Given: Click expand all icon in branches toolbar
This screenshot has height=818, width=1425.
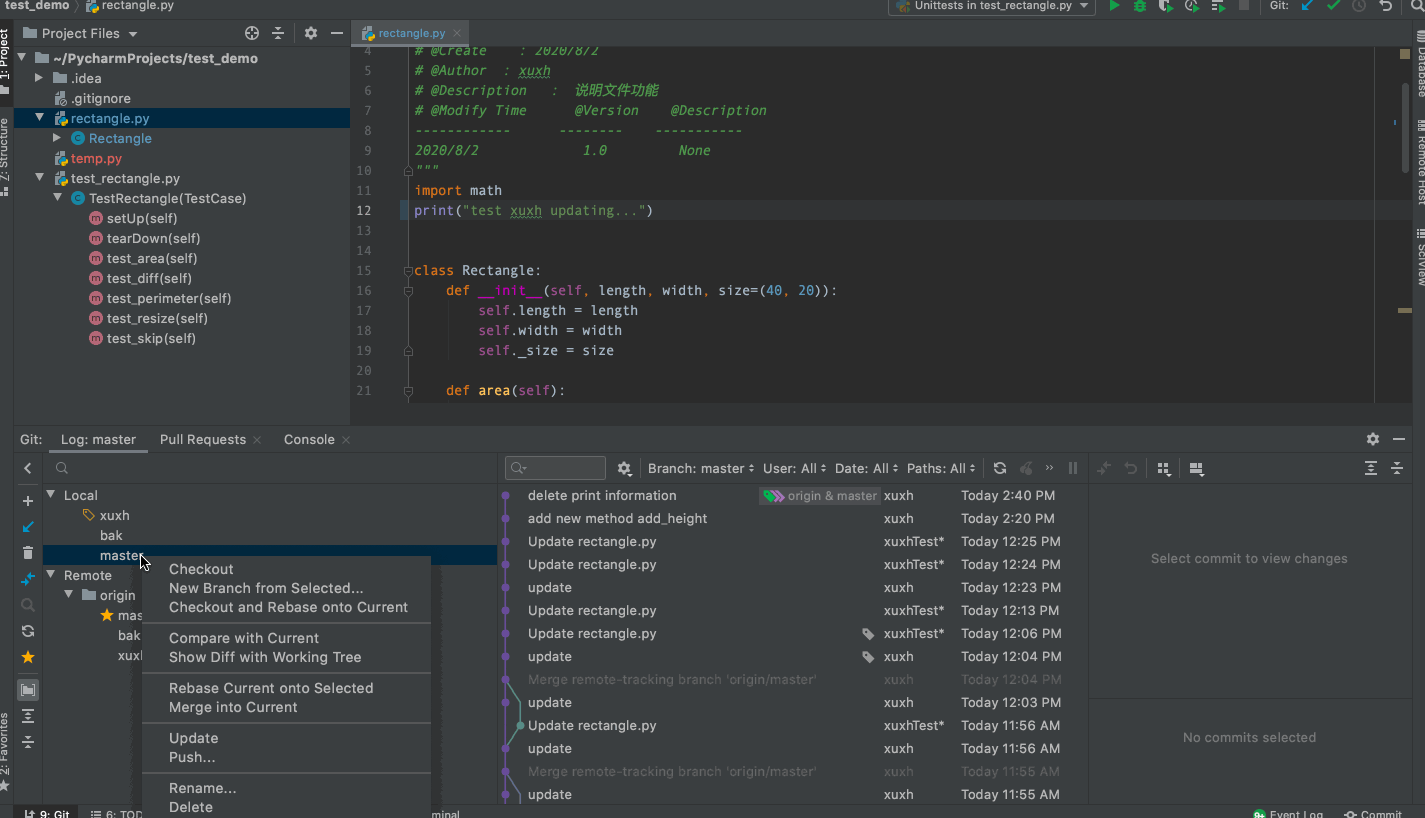Looking at the screenshot, I should [x=28, y=716].
